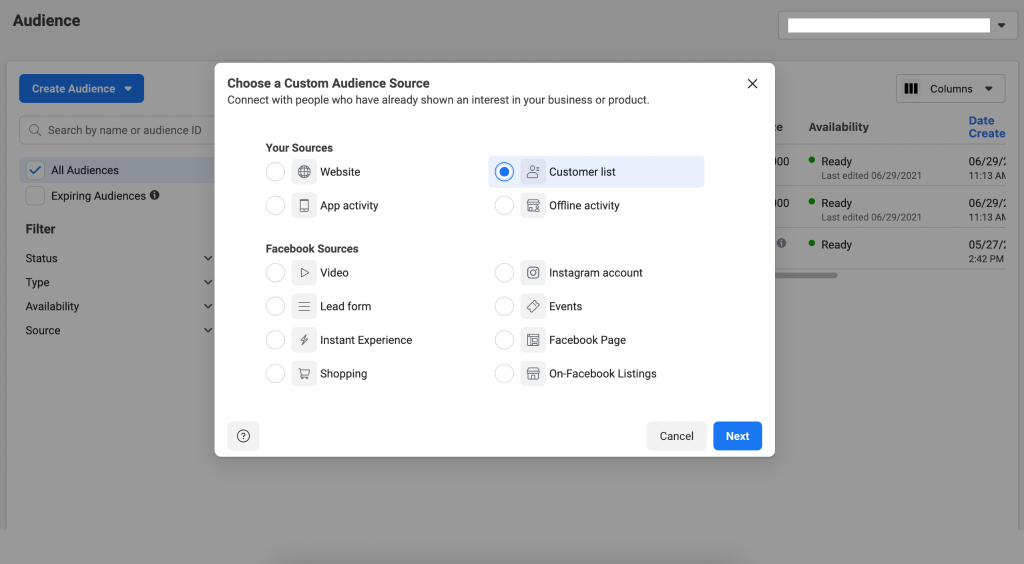This screenshot has width=1024, height=564.
Task: Close the Custom Audience Source dialog
Action: pos(752,84)
